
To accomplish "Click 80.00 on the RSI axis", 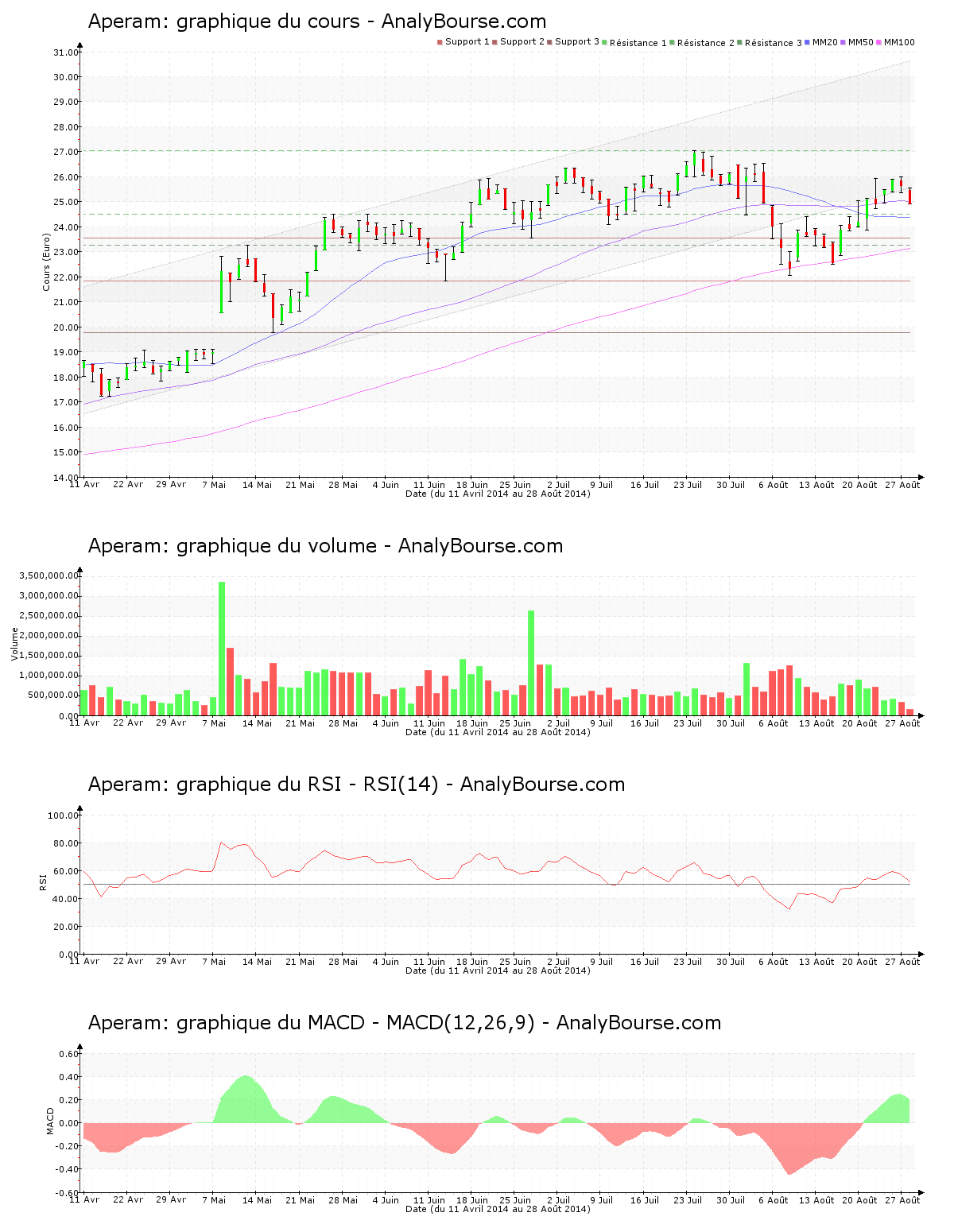I will coord(65,843).
